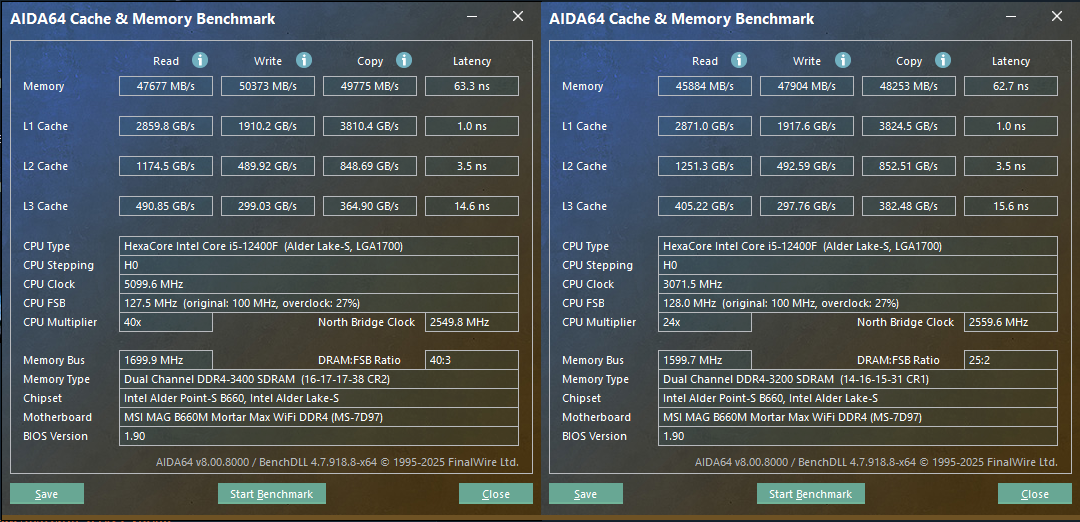This screenshot has width=1080, height=522.
Task: Click L3 latency 14.6 ns
Action: tap(472, 206)
